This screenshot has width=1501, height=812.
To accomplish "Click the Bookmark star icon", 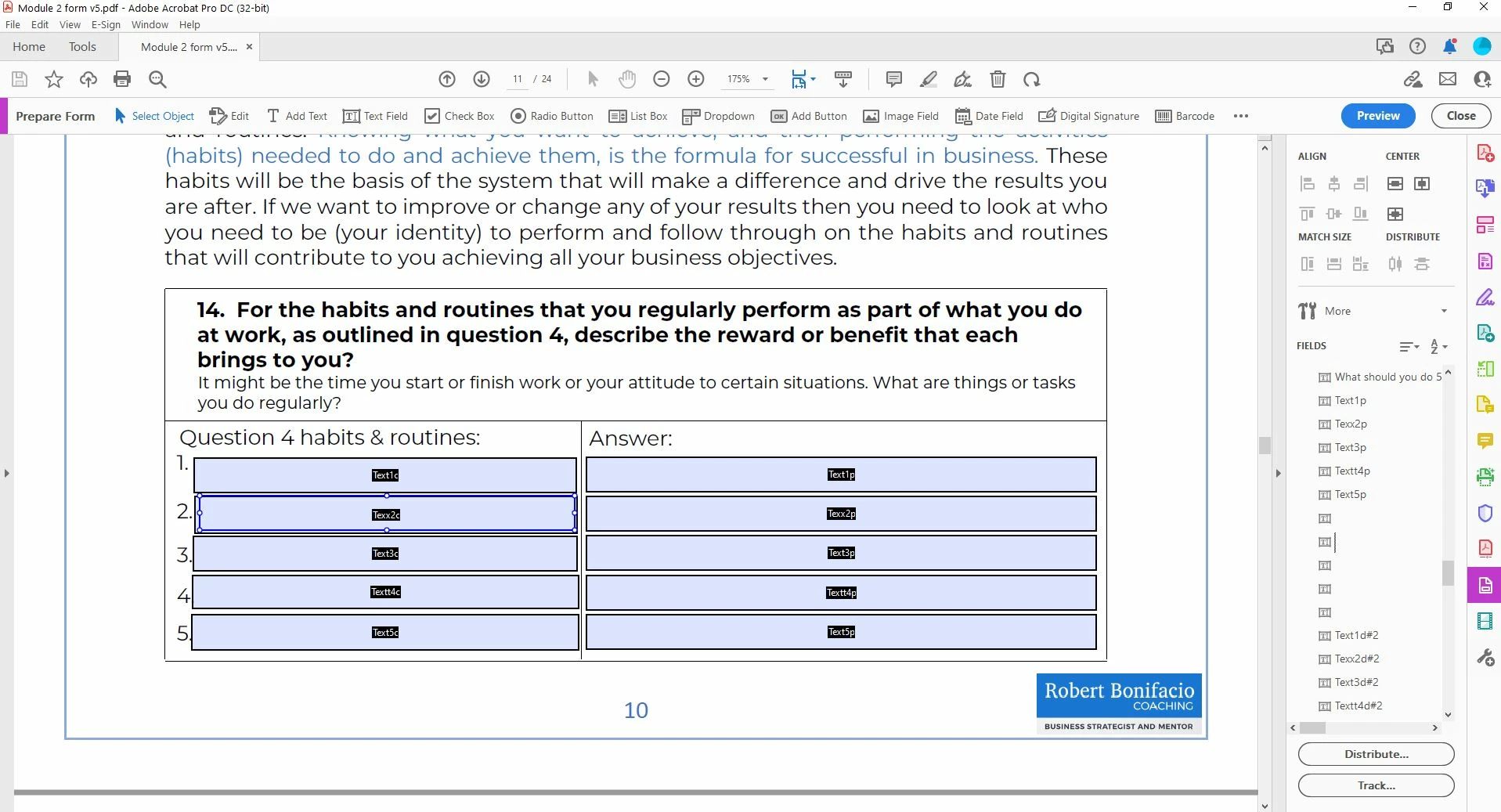I will 54,79.
